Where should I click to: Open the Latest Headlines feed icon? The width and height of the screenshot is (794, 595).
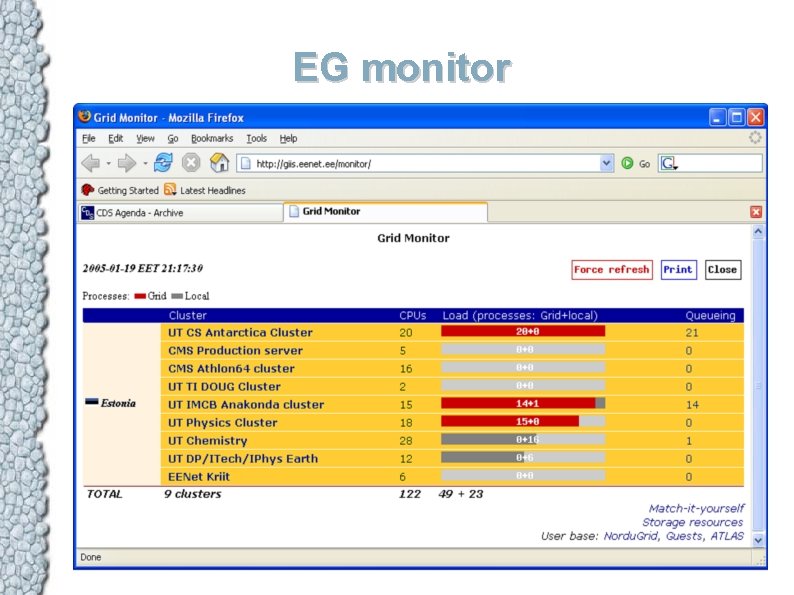[170, 189]
